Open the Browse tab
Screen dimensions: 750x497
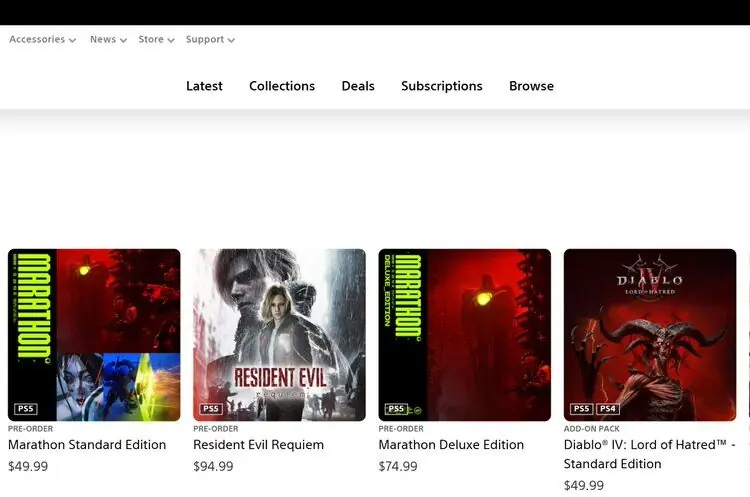(x=531, y=86)
